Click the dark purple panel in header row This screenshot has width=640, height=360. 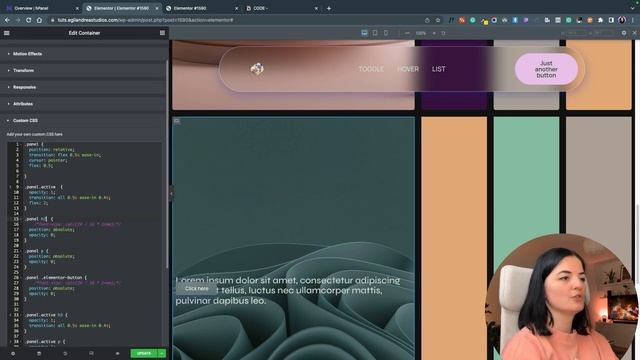click(454, 75)
